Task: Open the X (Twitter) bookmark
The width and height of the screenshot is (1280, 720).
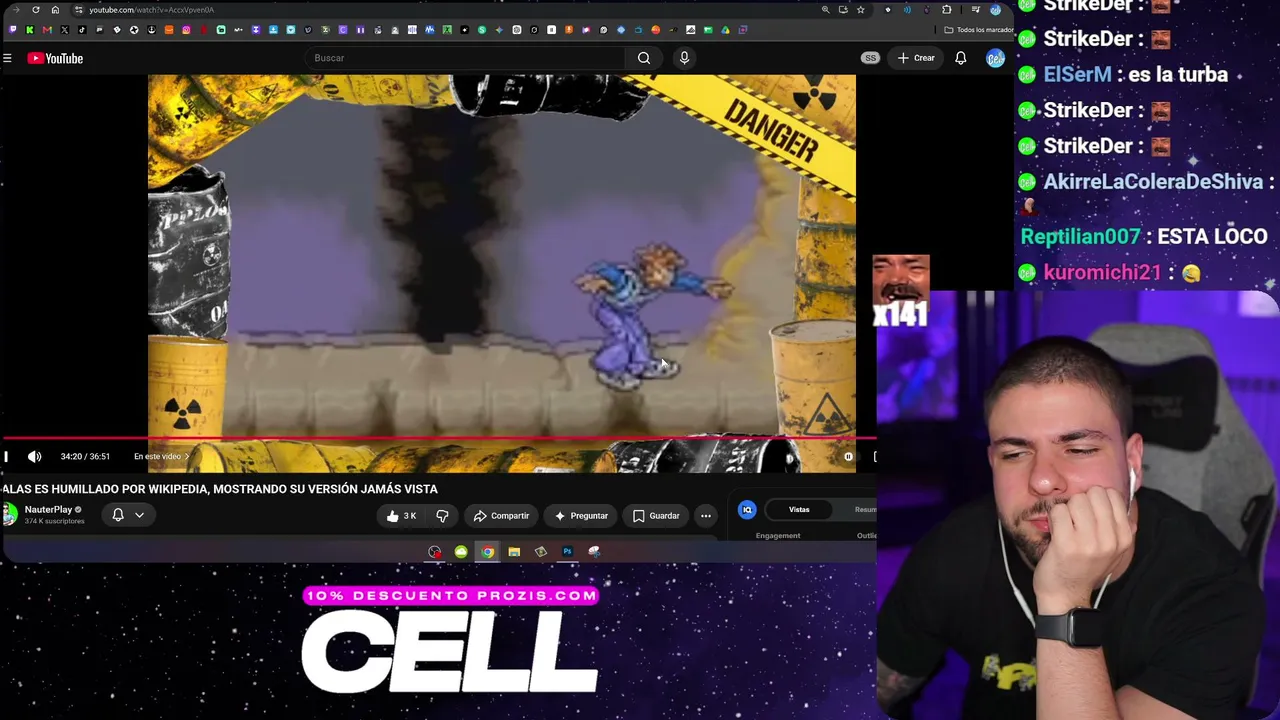Action: [65, 30]
